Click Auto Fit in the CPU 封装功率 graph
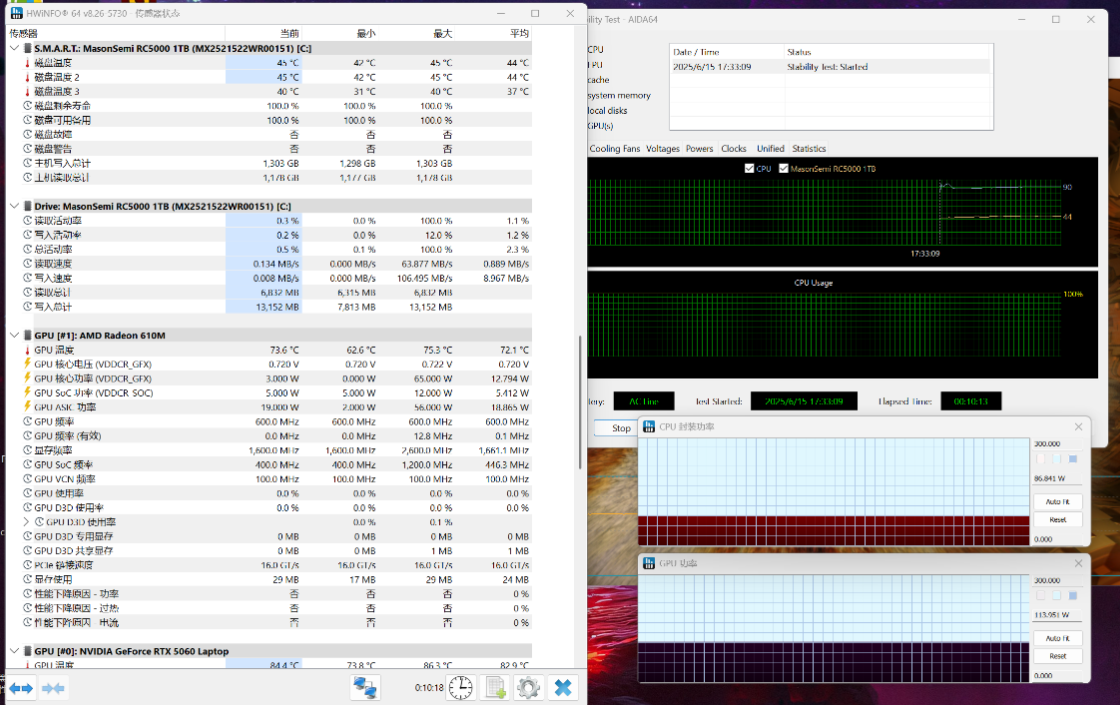The image size is (1120, 705). 1057,502
